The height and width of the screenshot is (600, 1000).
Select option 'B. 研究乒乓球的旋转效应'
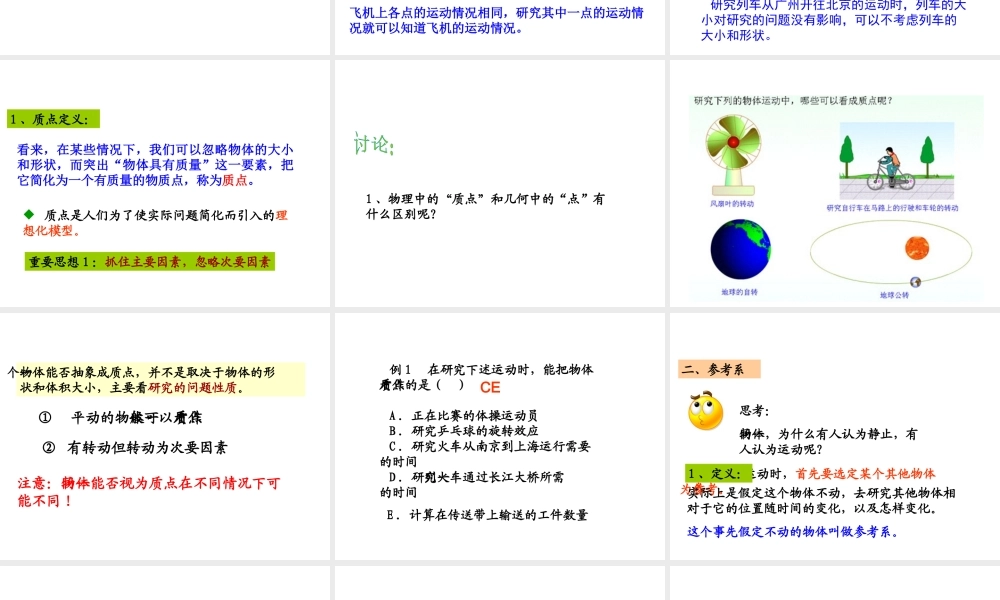pyautogui.click(x=464, y=430)
